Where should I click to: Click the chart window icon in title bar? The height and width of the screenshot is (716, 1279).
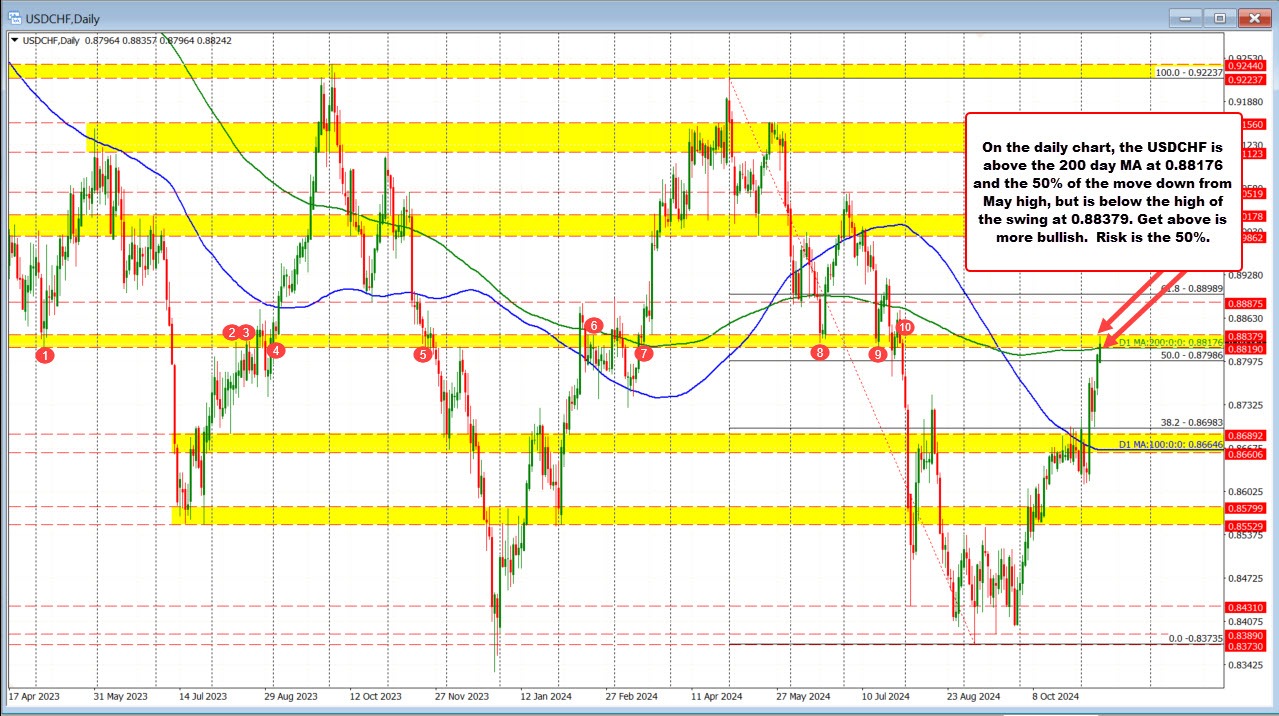12,17
